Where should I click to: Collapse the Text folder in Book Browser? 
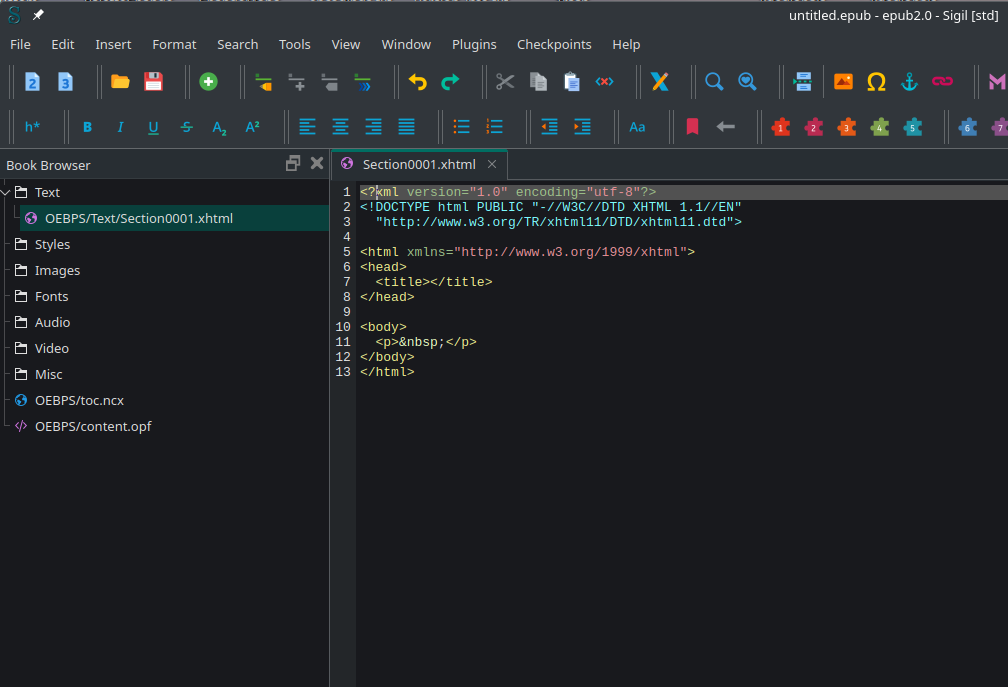pos(6,192)
